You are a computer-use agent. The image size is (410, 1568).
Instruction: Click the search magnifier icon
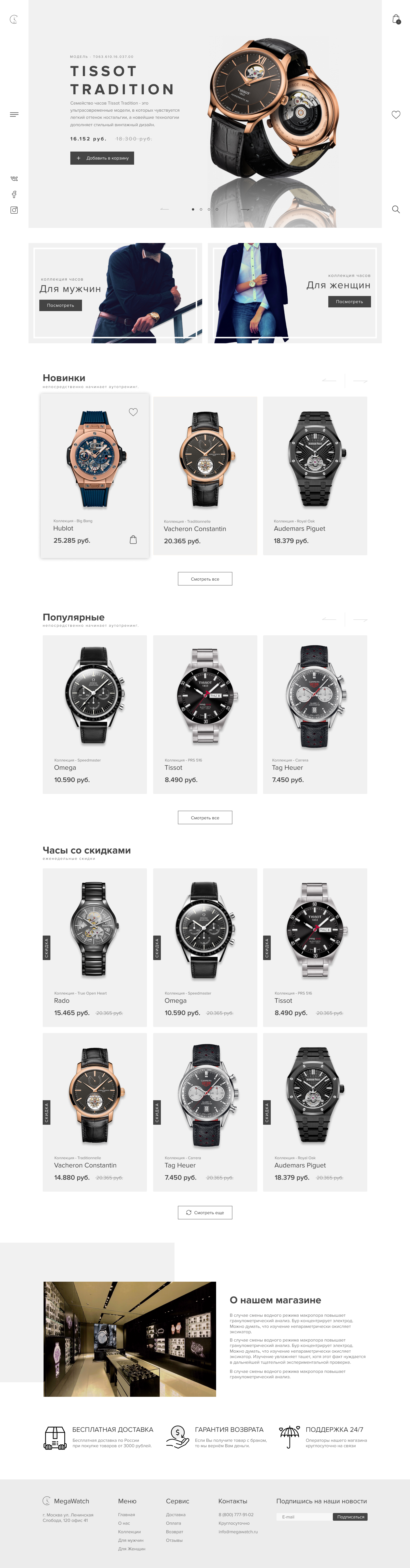396,209
